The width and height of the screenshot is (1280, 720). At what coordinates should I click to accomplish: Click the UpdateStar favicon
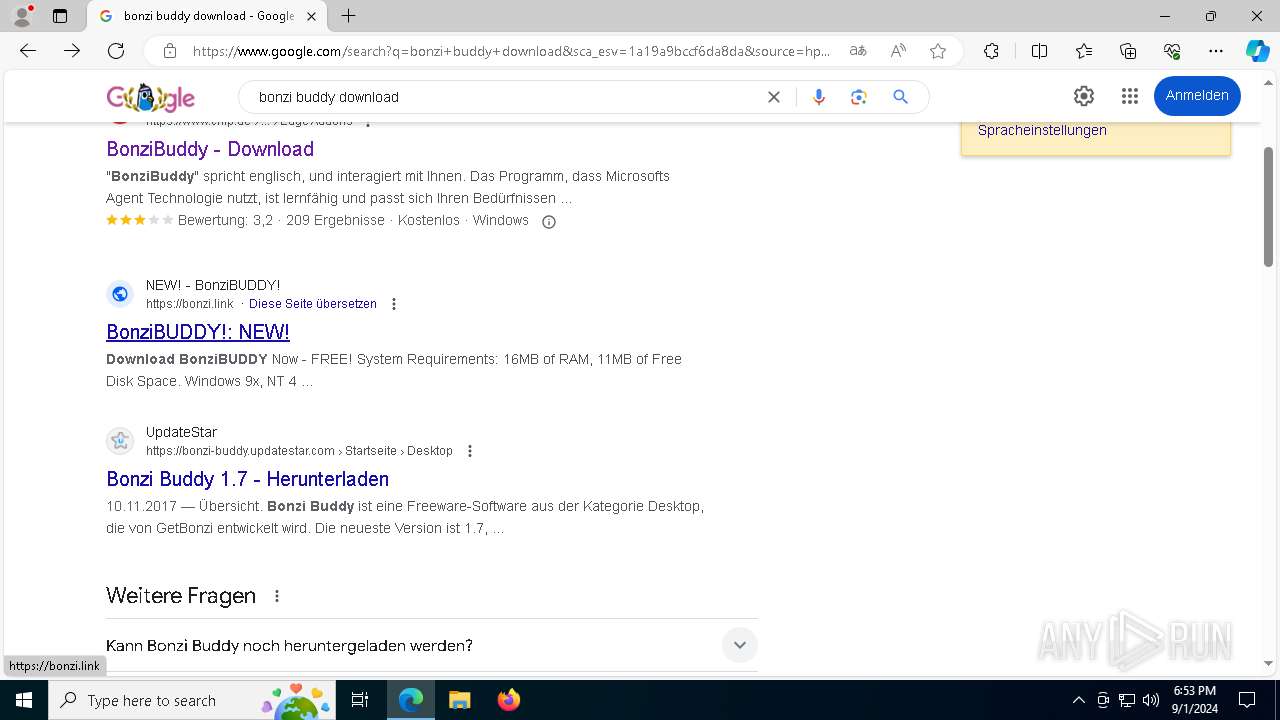point(120,441)
